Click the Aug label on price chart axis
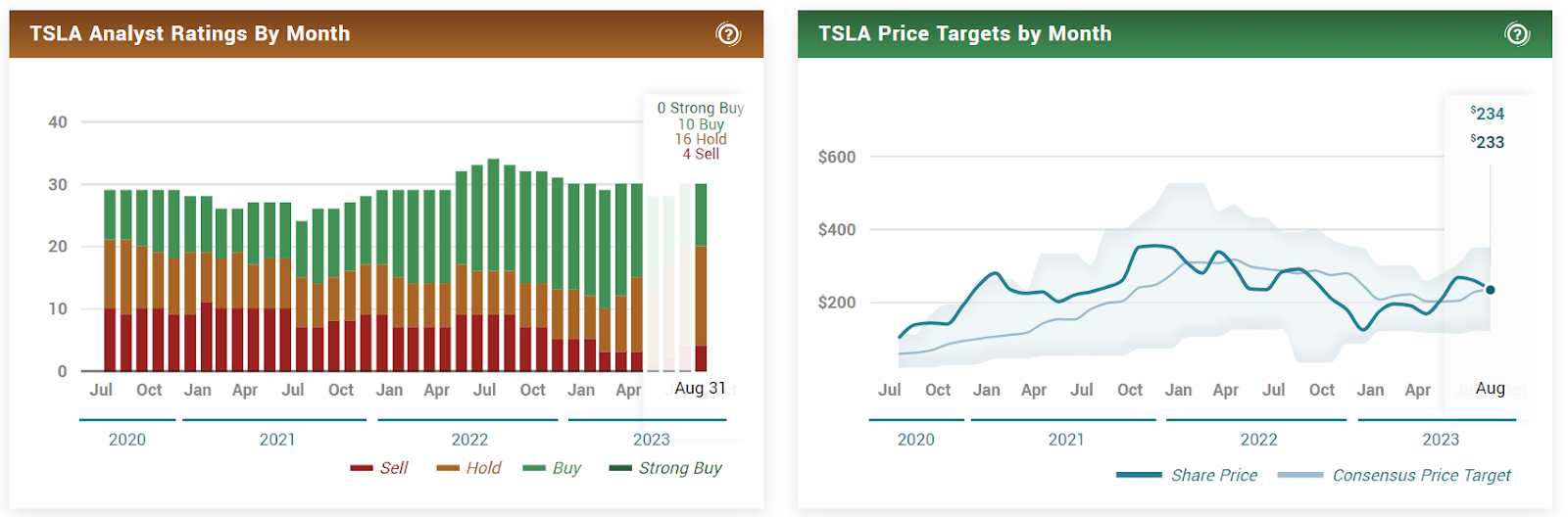This screenshot has width=1568, height=517. [x=1491, y=388]
